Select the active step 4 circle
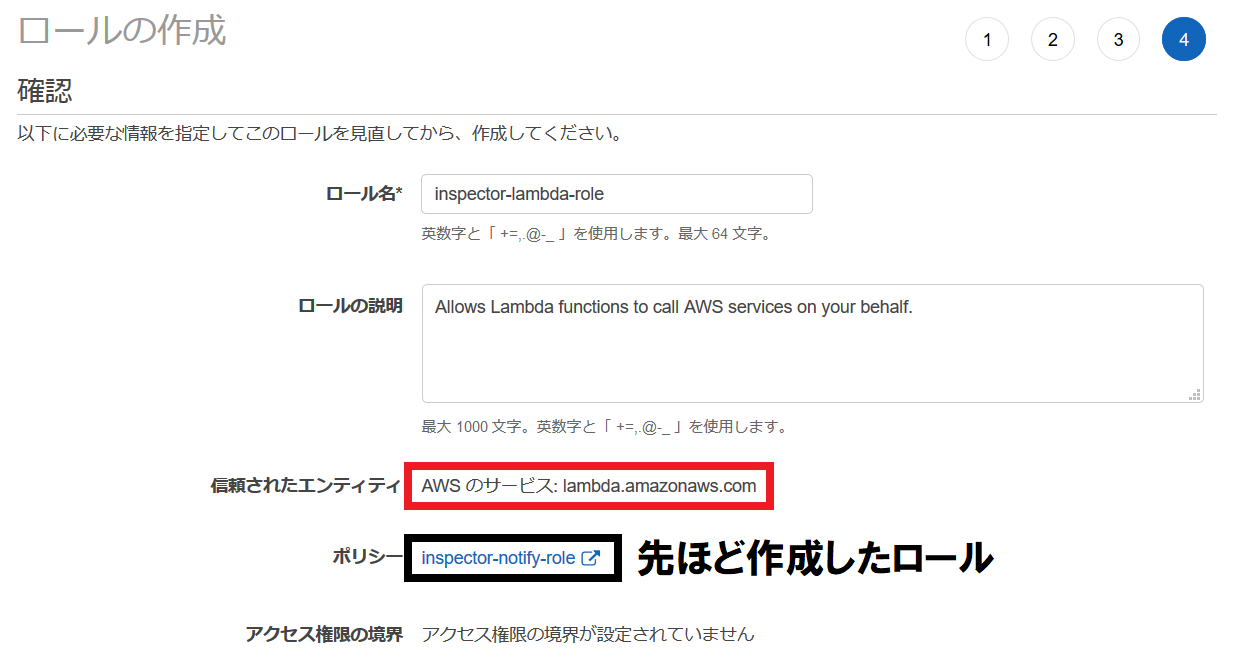This screenshot has width=1243, height=671. [x=1184, y=40]
